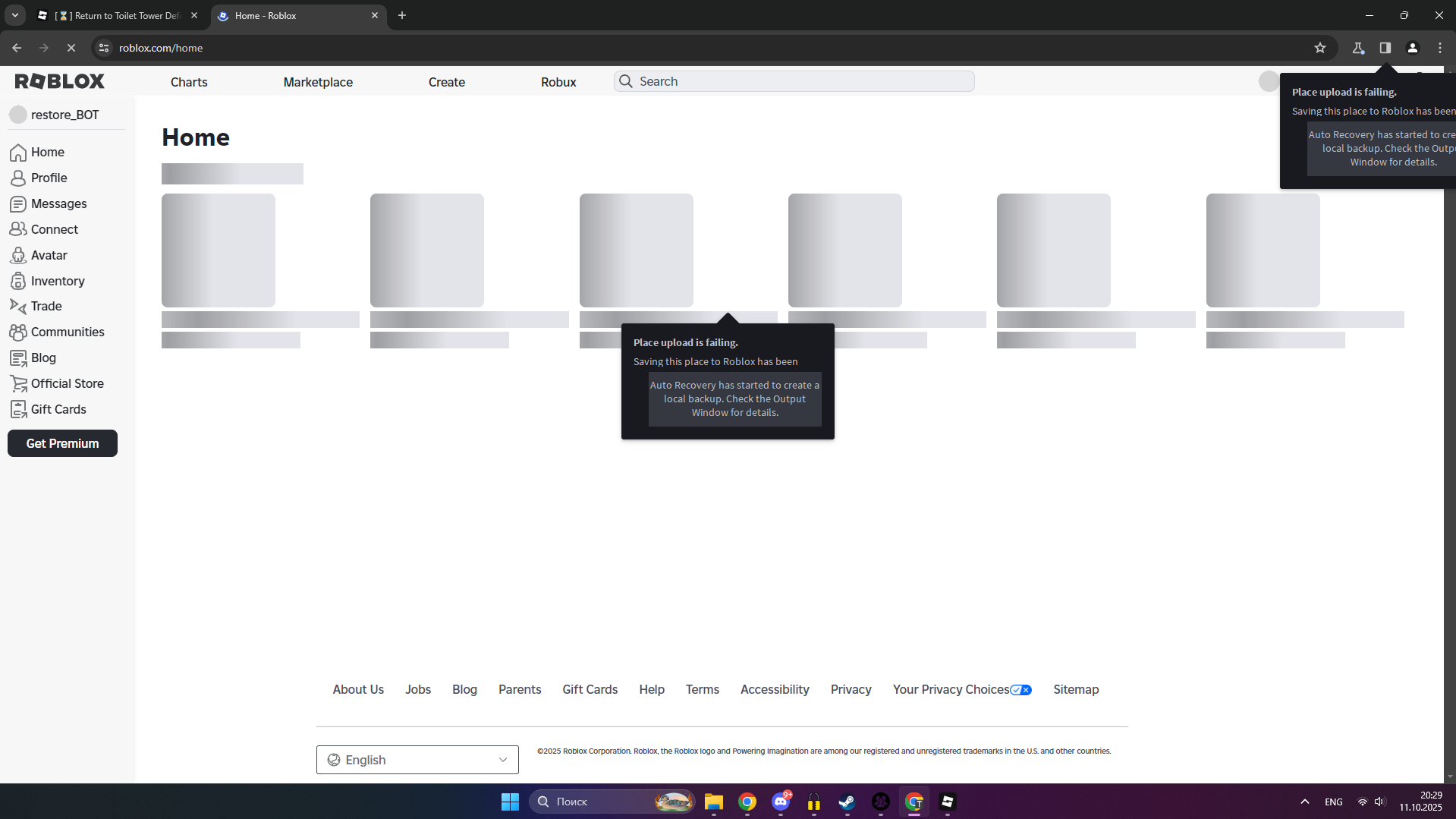Go back to the previous page

[17, 48]
